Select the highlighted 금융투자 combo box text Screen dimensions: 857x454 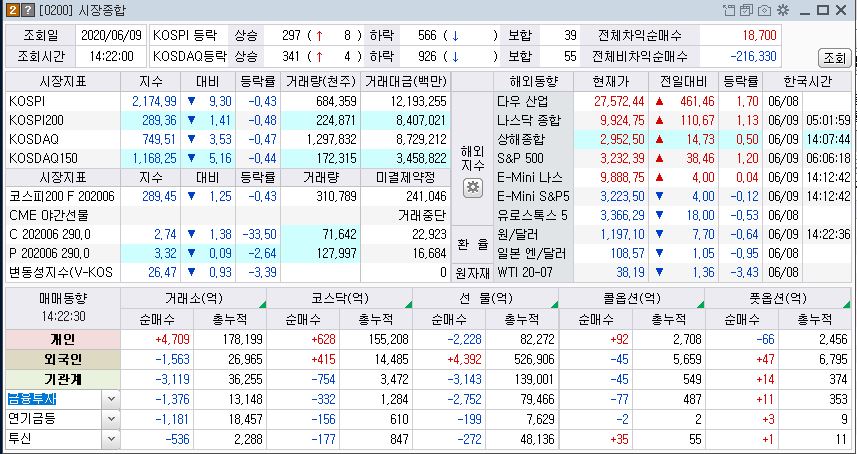coord(32,399)
